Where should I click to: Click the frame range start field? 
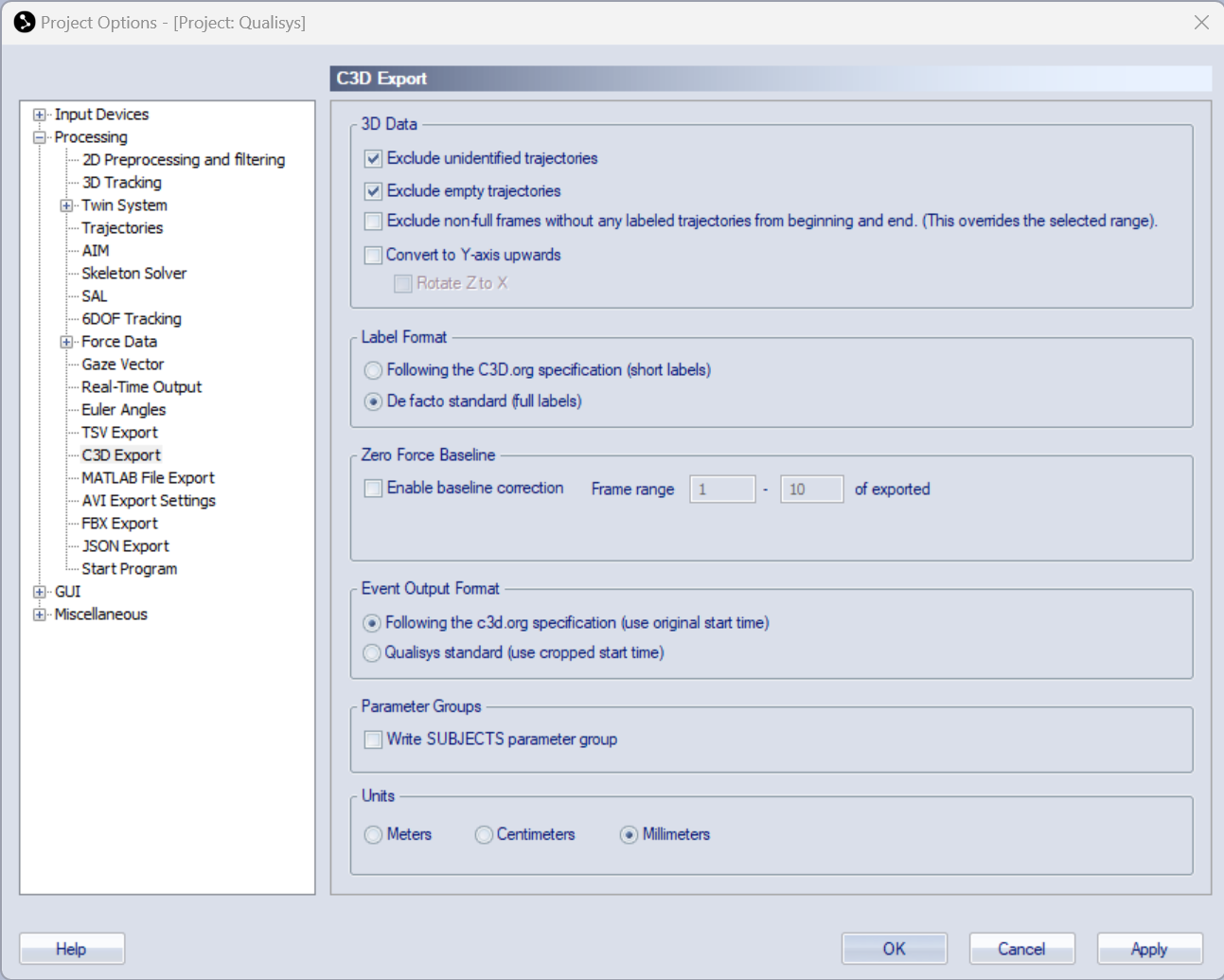tap(722, 490)
